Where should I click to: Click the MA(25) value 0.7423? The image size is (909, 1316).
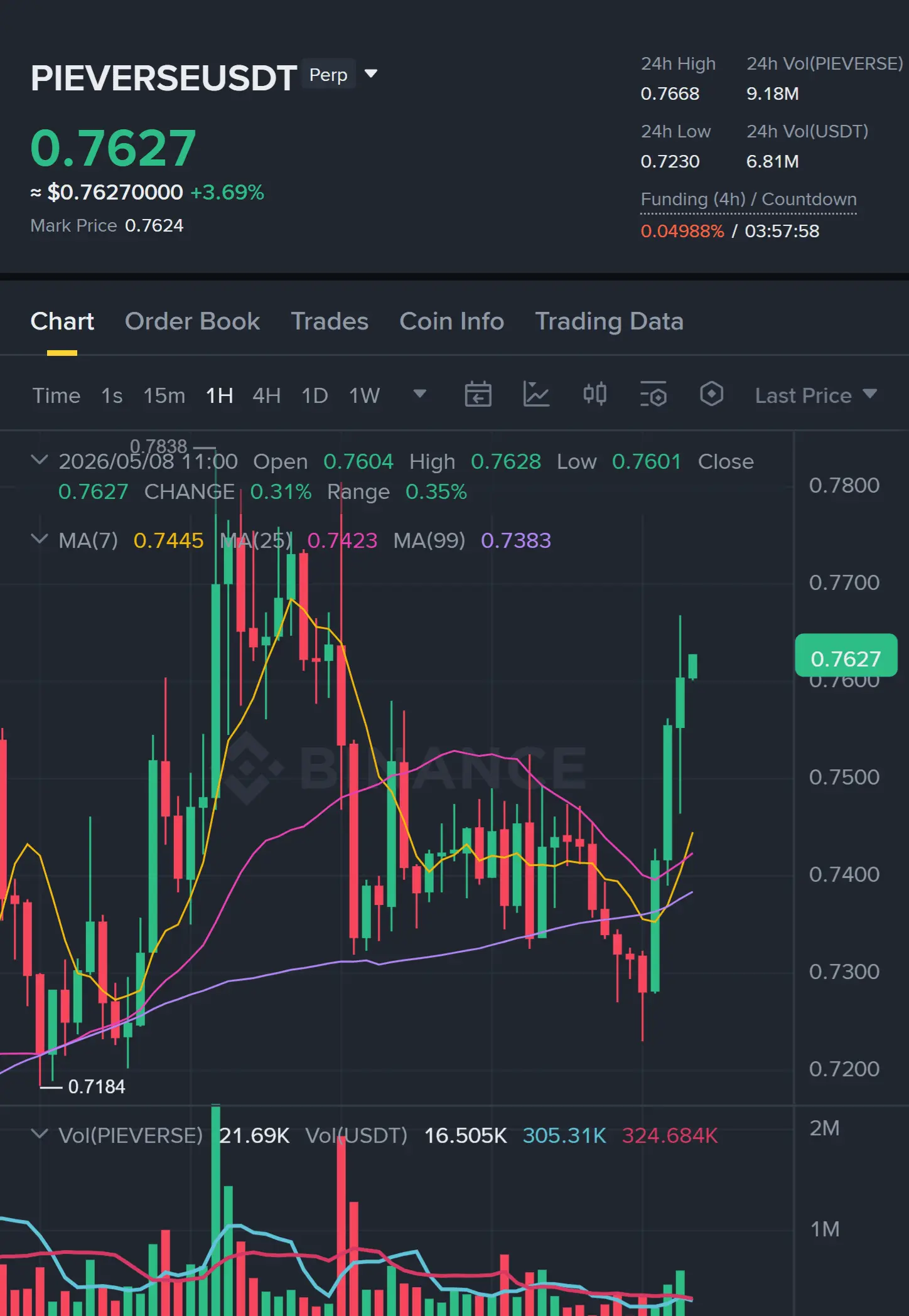click(342, 540)
